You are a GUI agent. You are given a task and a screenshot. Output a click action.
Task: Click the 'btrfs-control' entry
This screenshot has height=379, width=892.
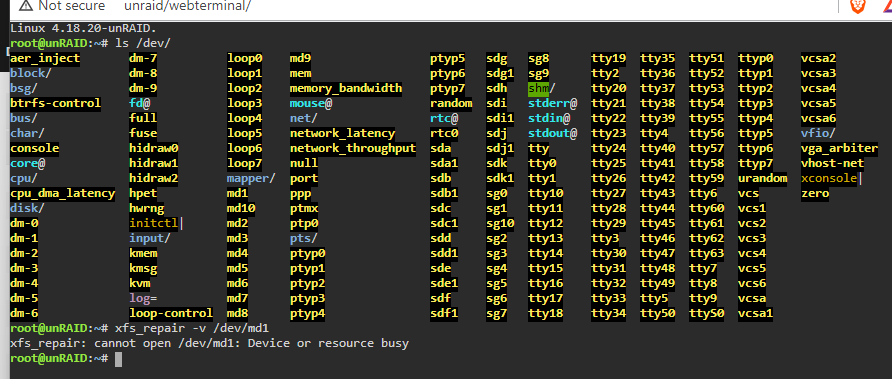point(55,103)
